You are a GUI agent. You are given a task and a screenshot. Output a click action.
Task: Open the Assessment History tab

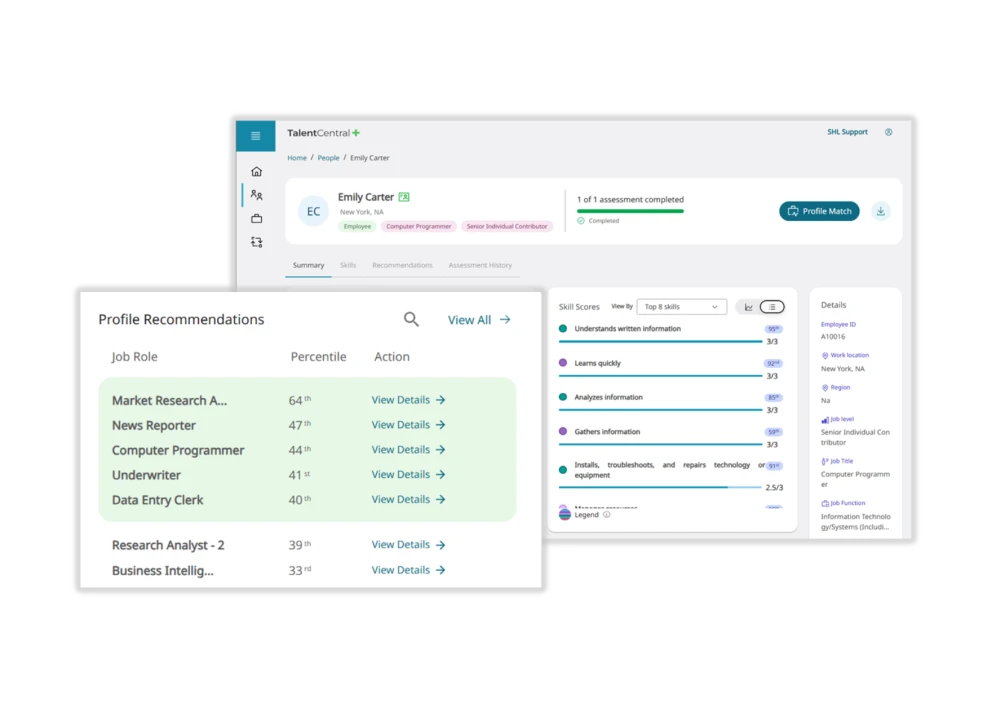click(x=480, y=265)
